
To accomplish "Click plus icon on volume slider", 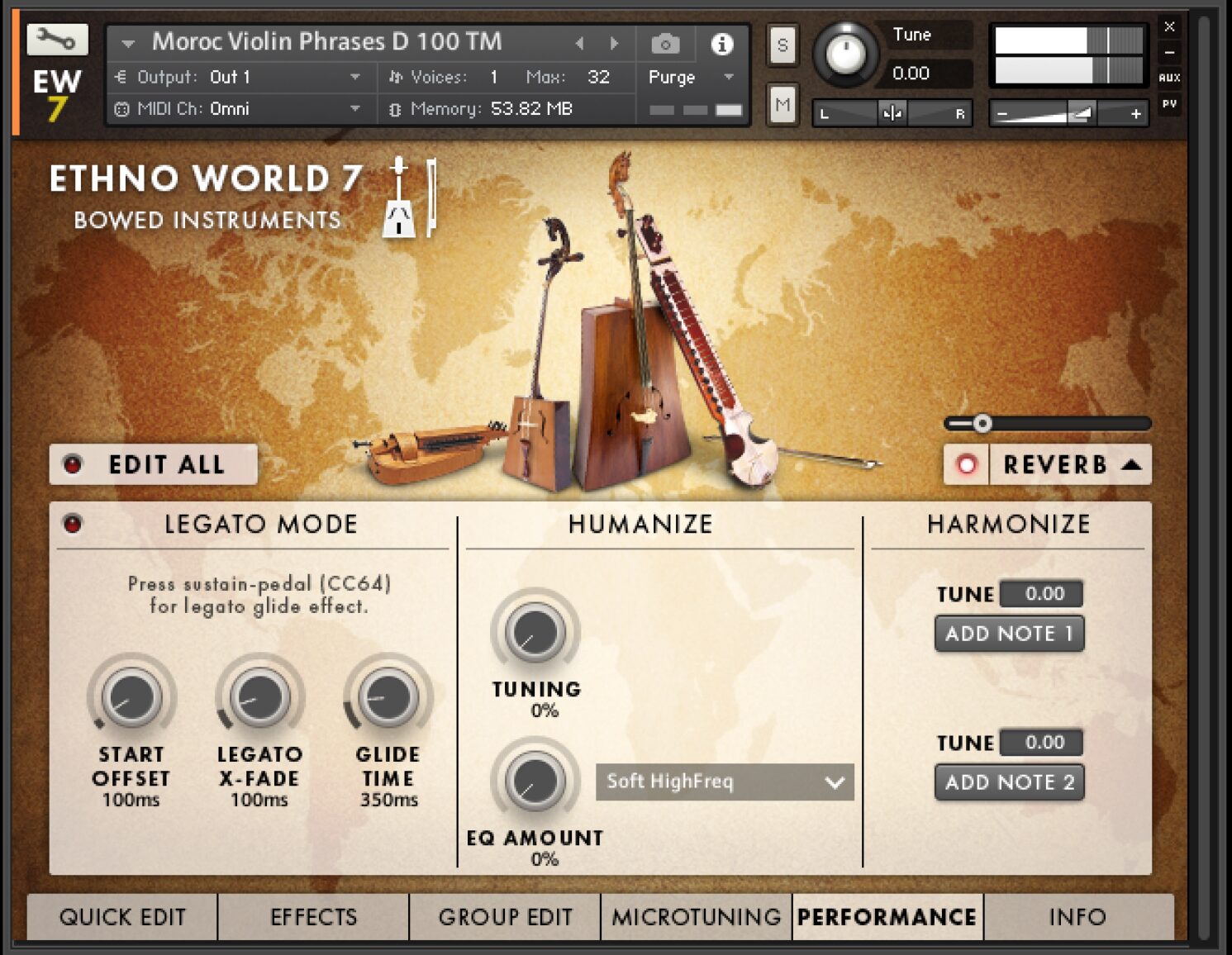I will pos(1136,114).
